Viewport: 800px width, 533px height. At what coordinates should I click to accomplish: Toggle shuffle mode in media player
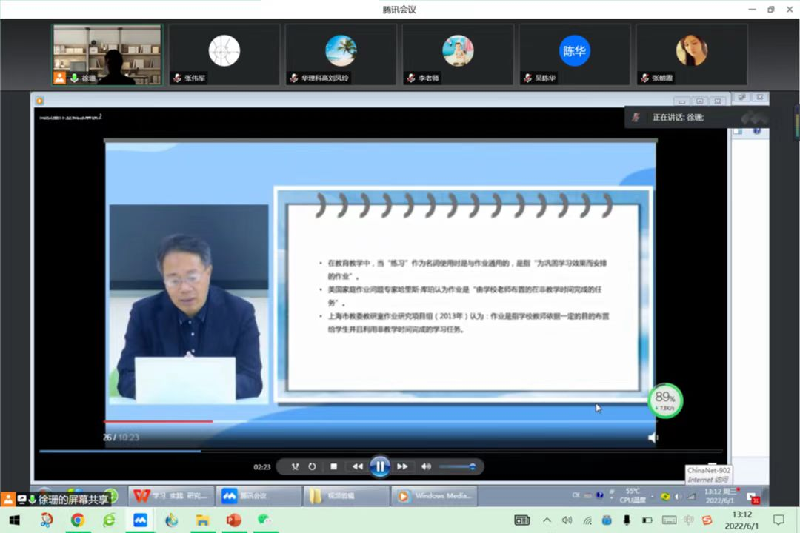295,466
